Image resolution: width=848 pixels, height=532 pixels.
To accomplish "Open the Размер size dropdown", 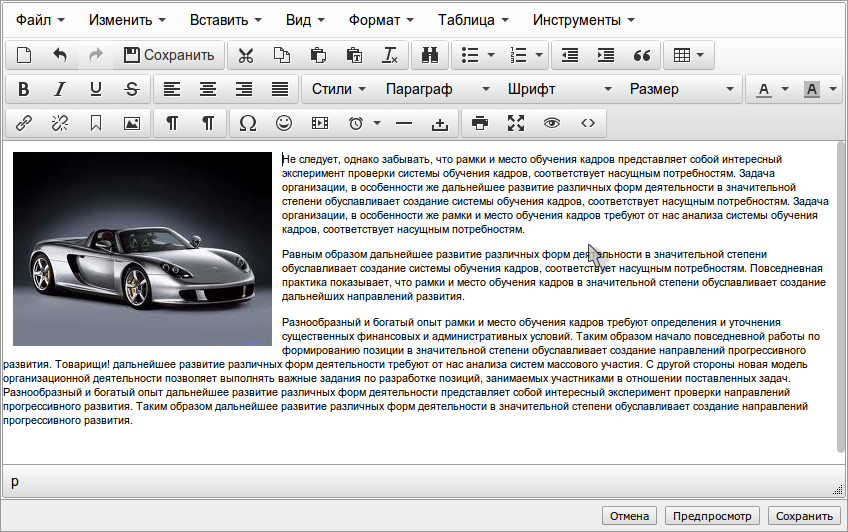I will pyautogui.click(x=681, y=89).
